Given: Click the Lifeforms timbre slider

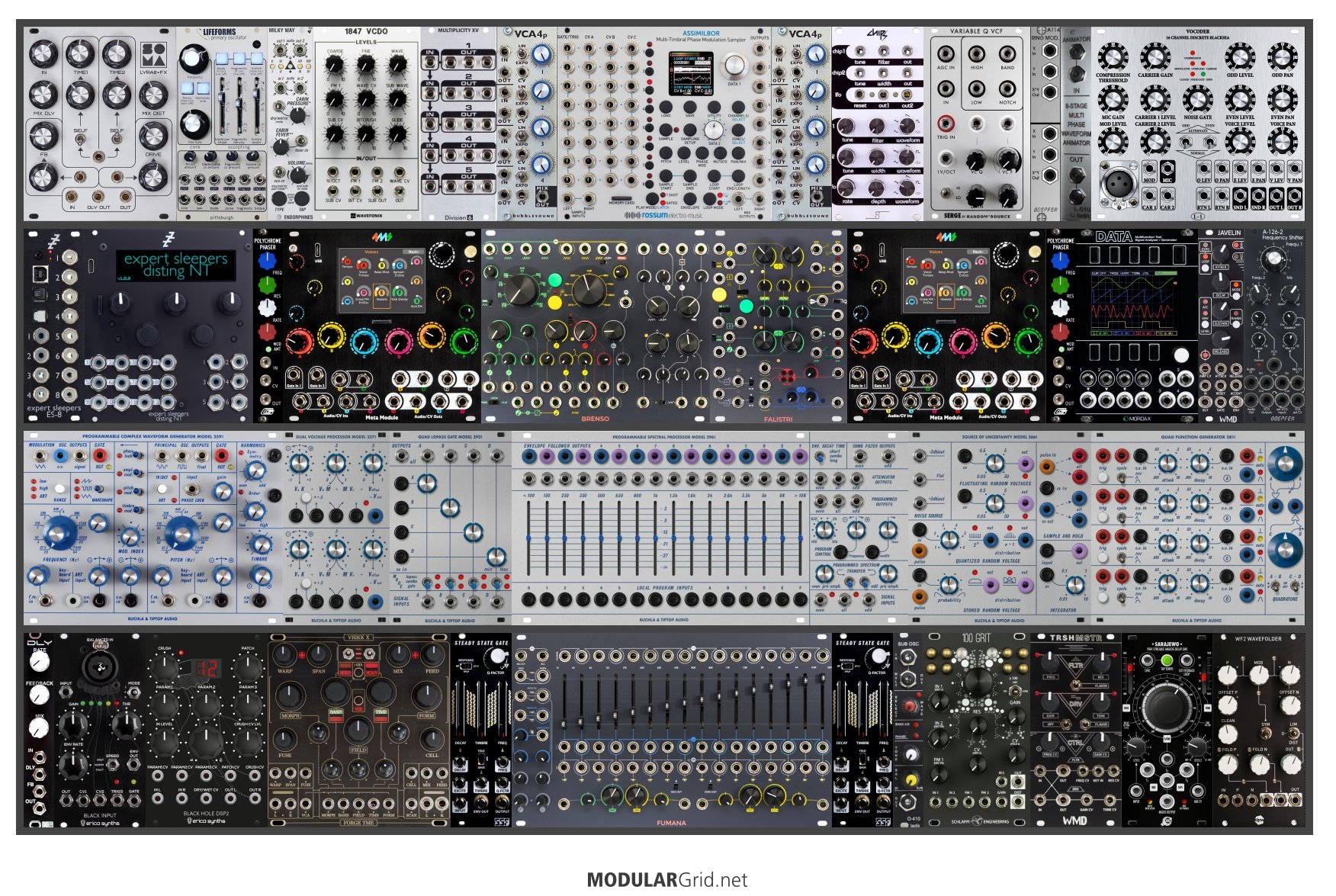Looking at the screenshot, I should coord(257,104).
